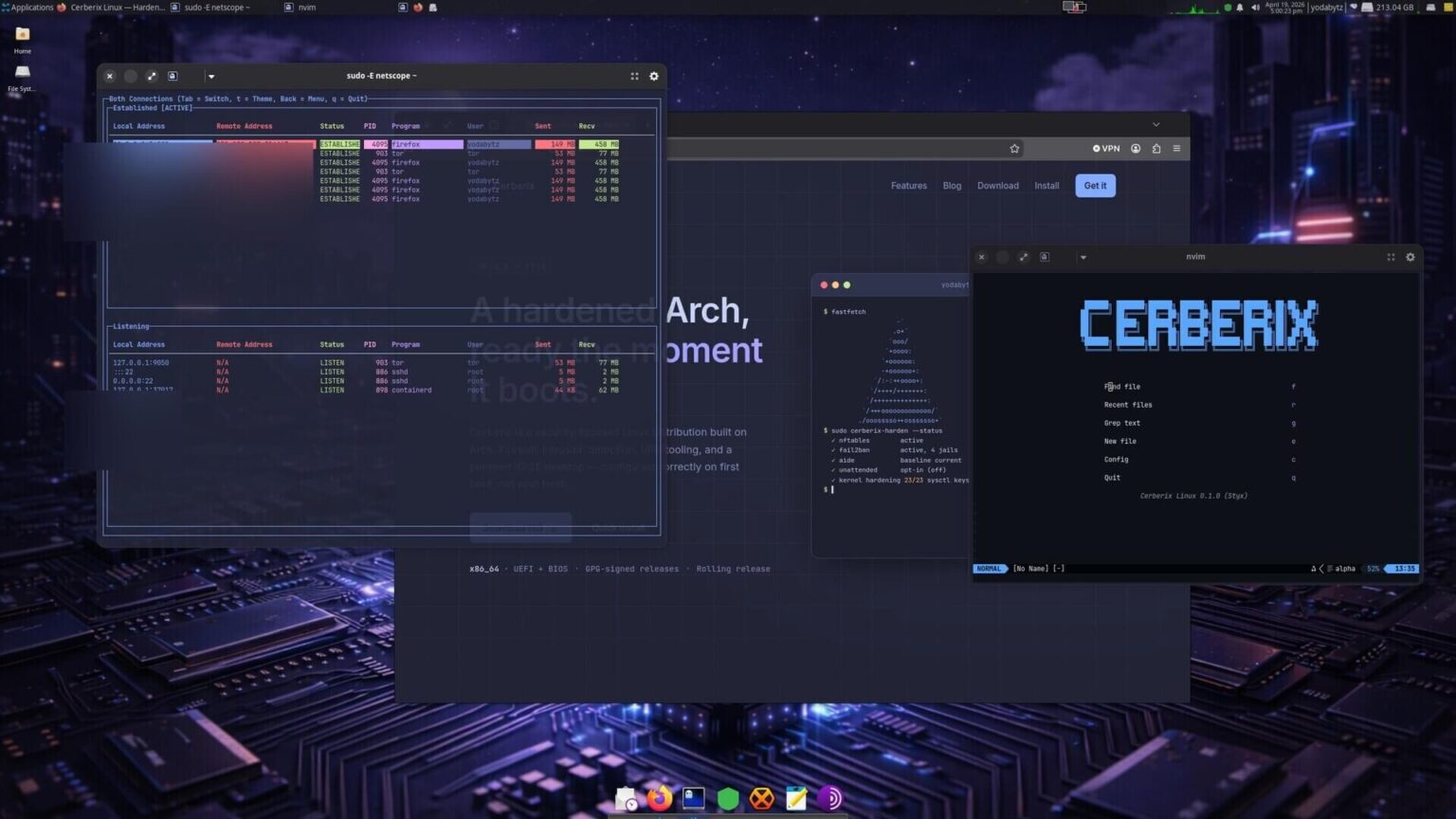The height and width of the screenshot is (819, 1456).
Task: Open the dropdown arrow on the netscope titlebar
Action: point(210,76)
